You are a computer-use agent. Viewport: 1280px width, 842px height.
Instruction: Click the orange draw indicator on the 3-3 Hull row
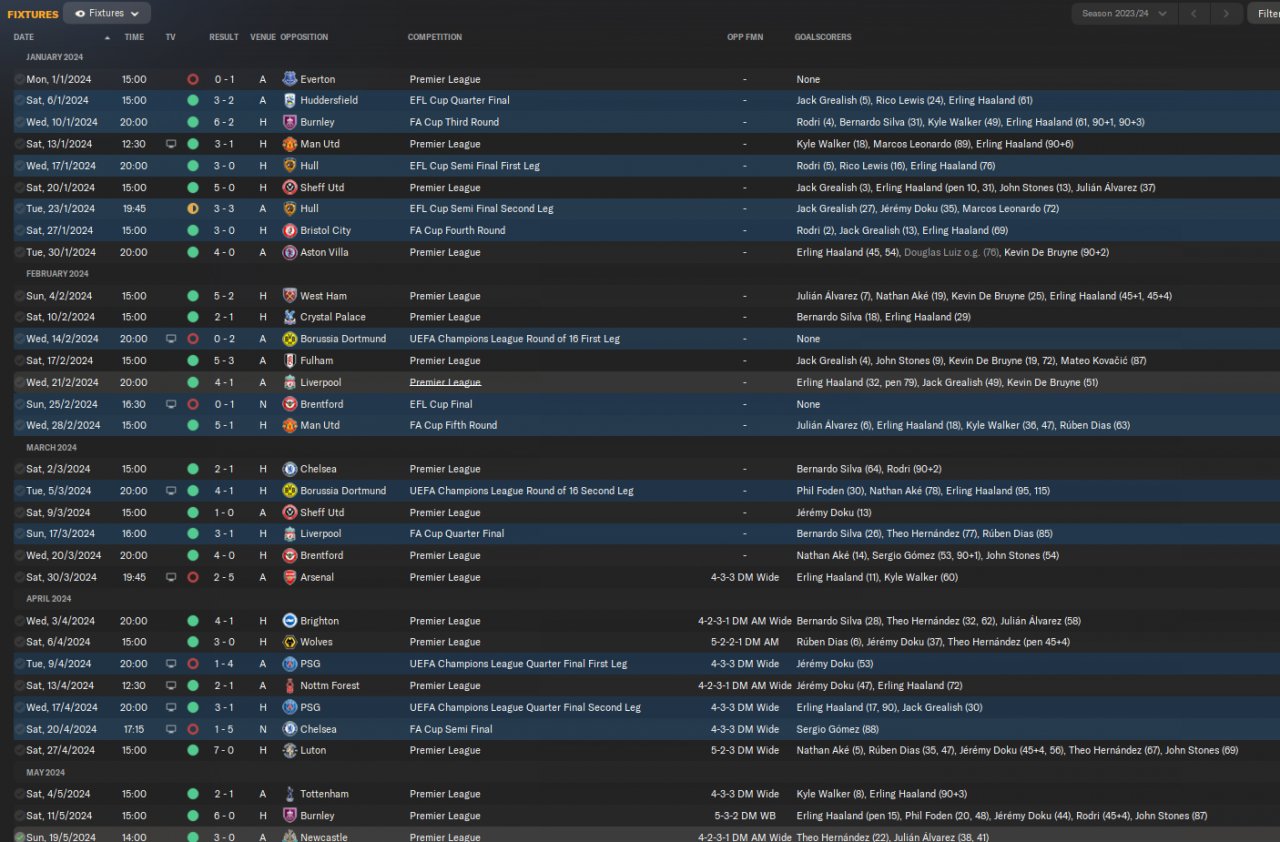[x=193, y=209]
